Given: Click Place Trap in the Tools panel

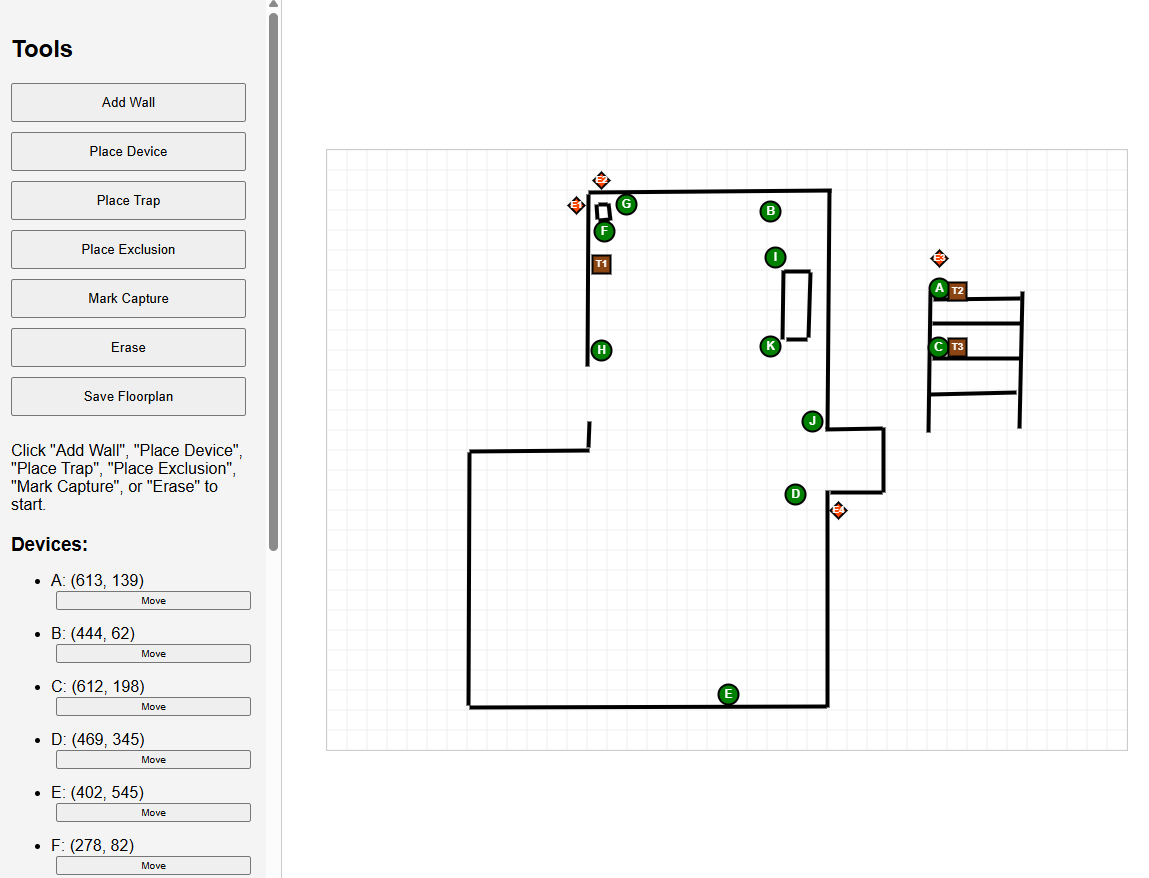Looking at the screenshot, I should 128,200.
